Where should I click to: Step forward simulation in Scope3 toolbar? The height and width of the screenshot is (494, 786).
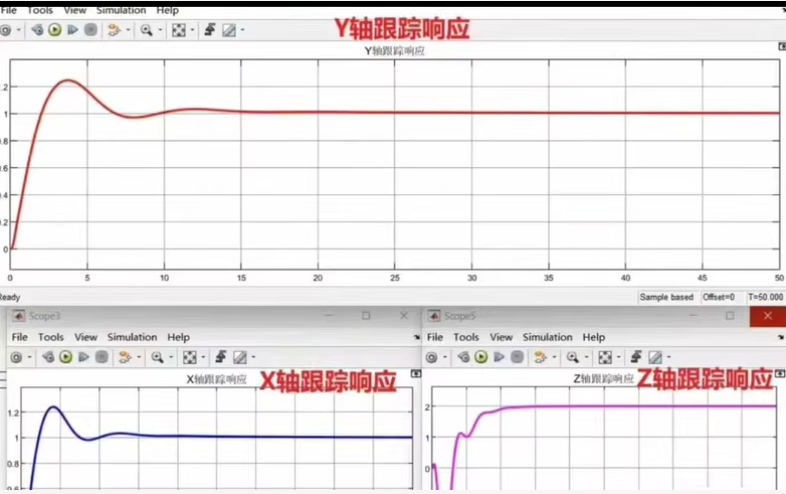coord(84,357)
